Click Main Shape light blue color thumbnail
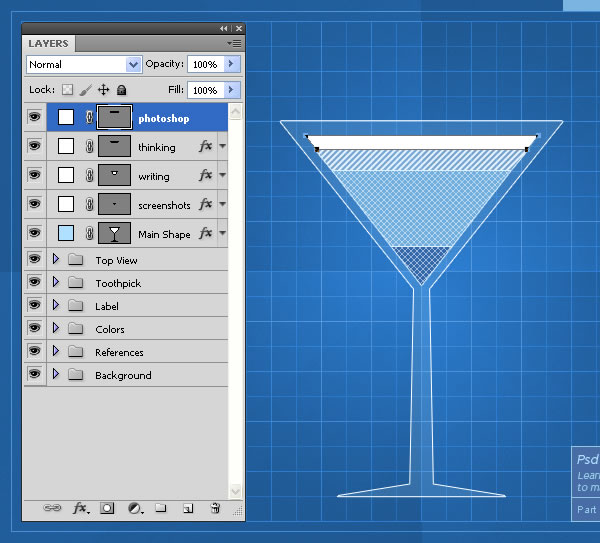Screen dimensions: 600x543 [66, 233]
